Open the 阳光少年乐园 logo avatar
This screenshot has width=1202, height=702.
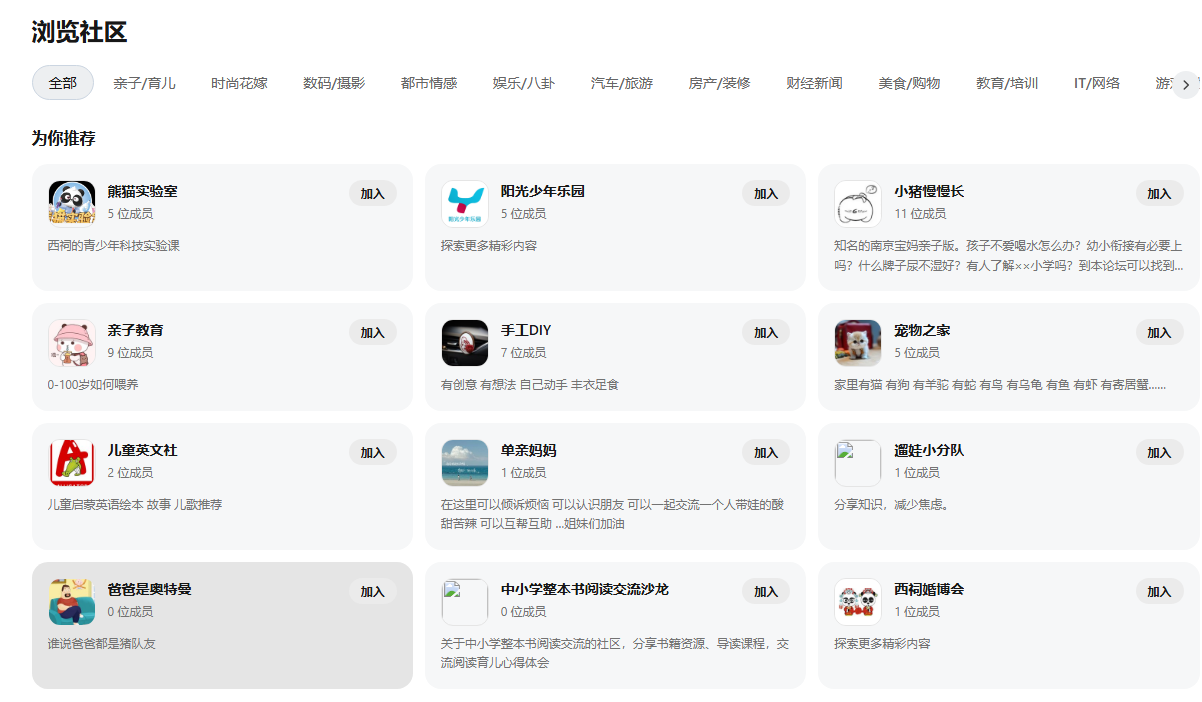pyautogui.click(x=465, y=204)
